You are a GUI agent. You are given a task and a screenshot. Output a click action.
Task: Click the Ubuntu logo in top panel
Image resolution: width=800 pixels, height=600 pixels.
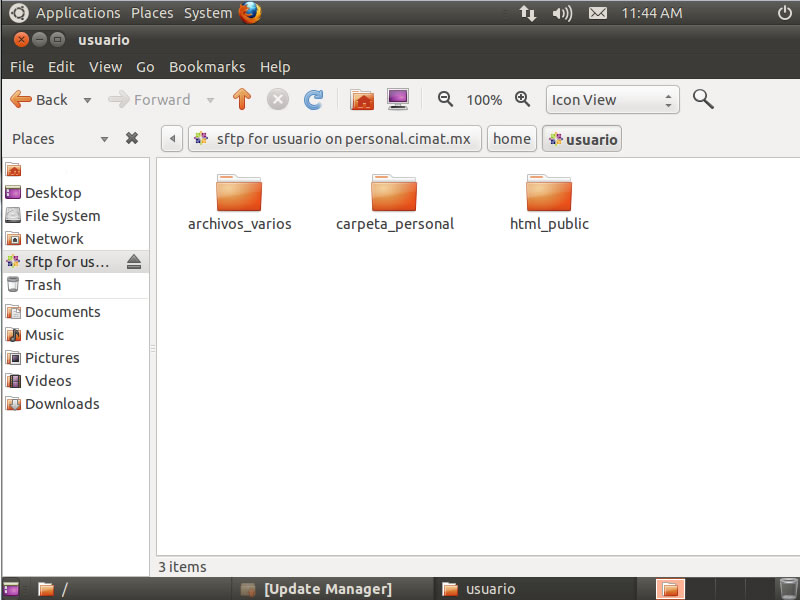coord(18,13)
